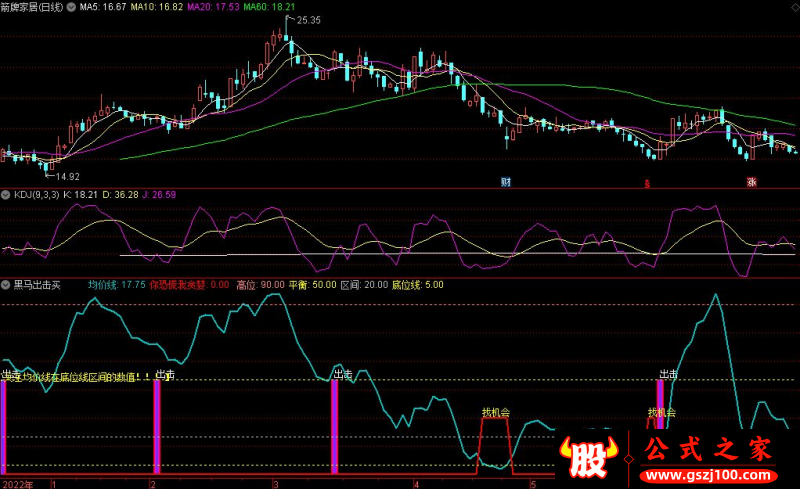Expand the KDJ(9,3,3) indicator settings arrow
The image size is (800, 489).
(7, 194)
